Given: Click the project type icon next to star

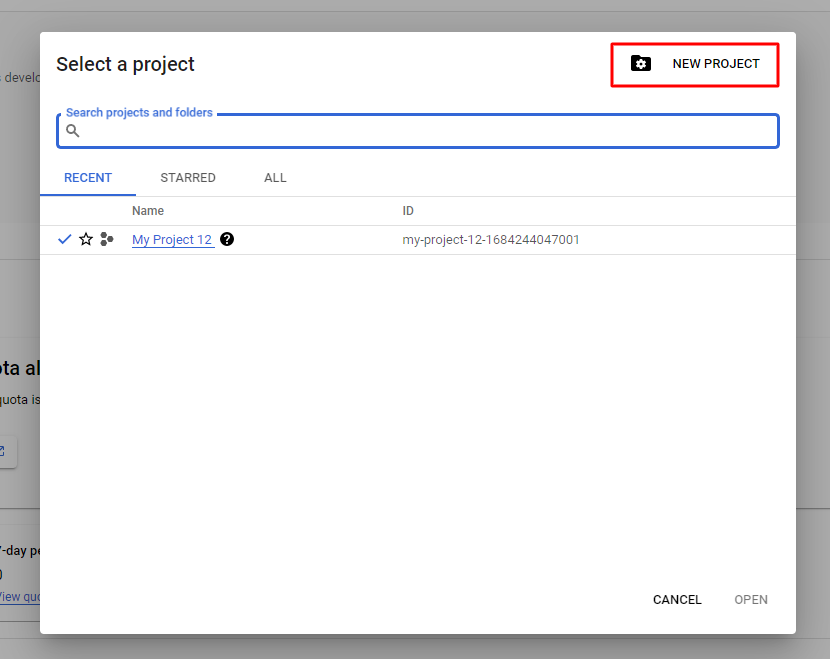Looking at the screenshot, I should pos(107,240).
